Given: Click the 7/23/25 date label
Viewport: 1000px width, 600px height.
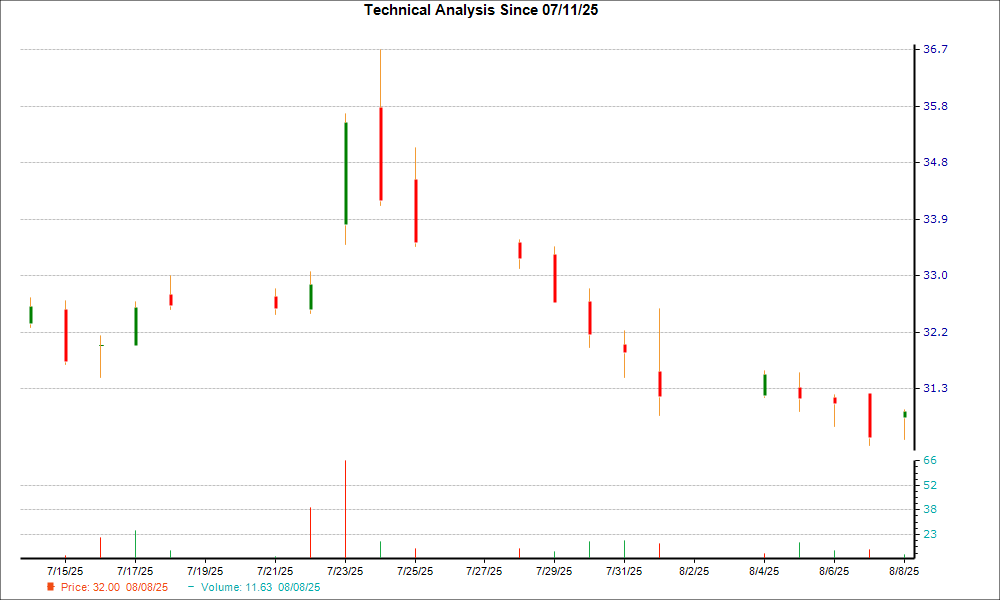Looking at the screenshot, I should coord(345,571).
